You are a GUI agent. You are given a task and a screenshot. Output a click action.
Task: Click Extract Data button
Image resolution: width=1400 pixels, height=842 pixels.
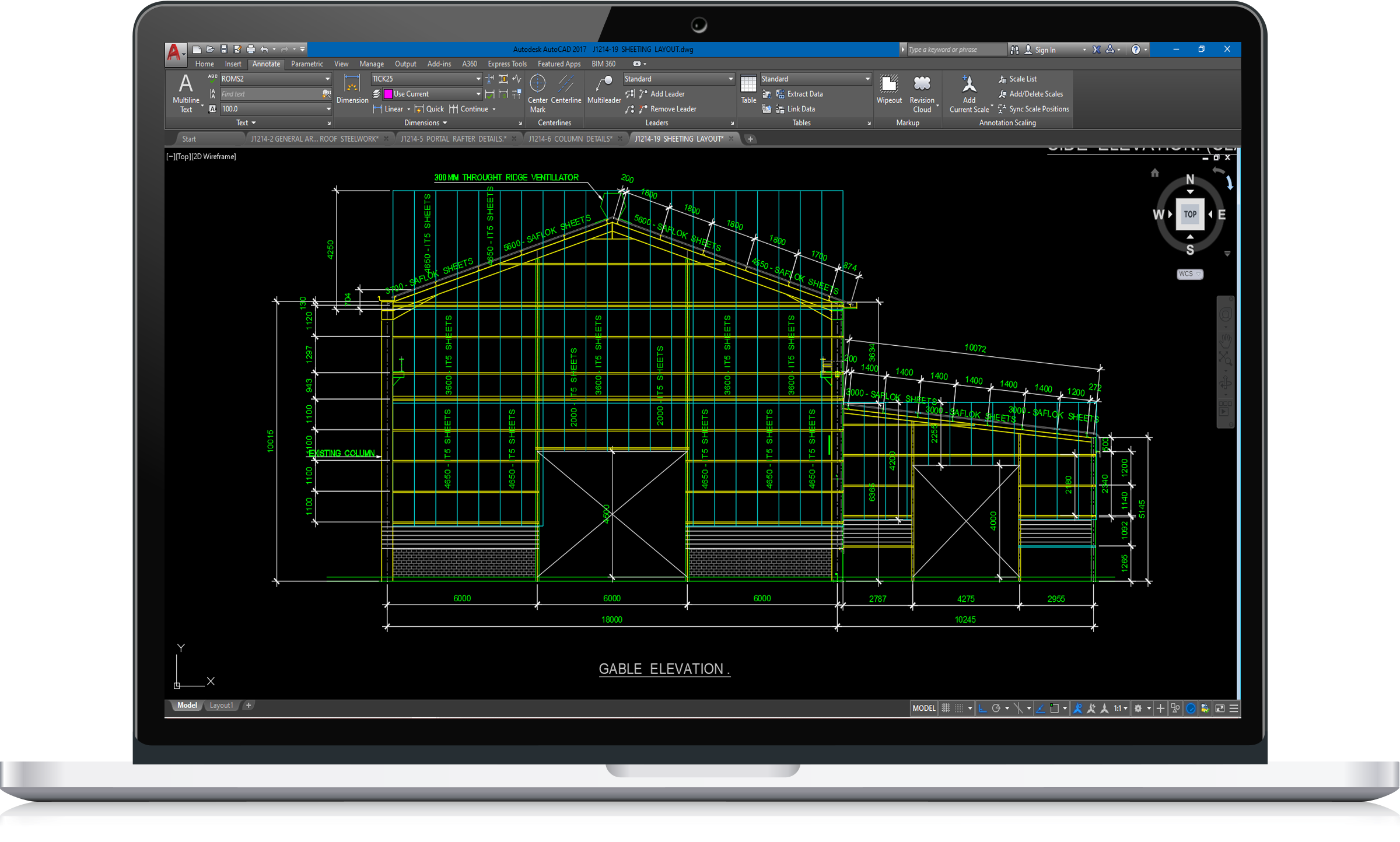point(800,94)
